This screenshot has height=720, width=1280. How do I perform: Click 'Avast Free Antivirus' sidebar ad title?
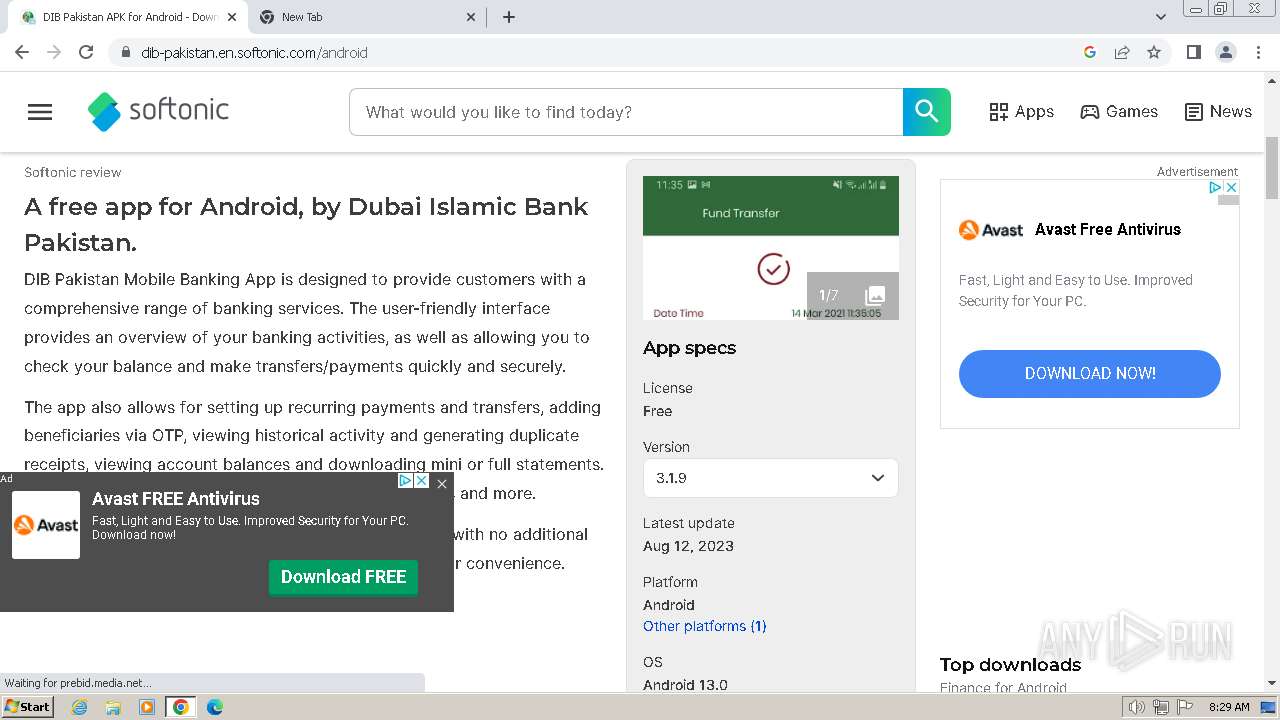pos(1108,229)
